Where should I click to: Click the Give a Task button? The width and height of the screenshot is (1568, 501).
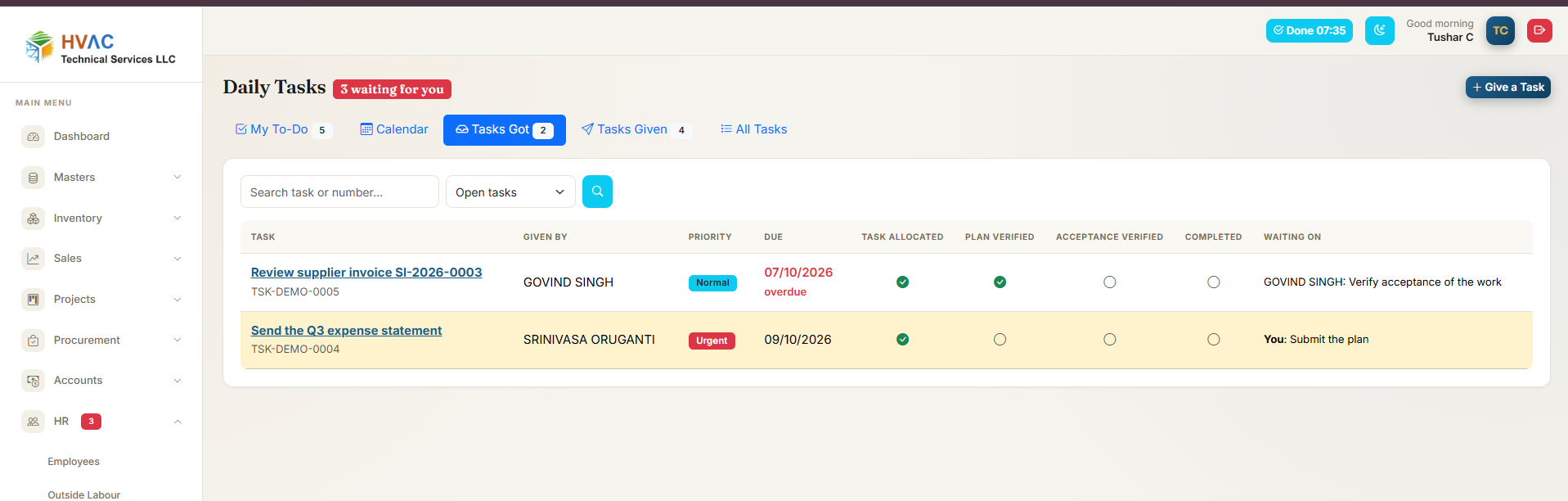[x=1507, y=88]
